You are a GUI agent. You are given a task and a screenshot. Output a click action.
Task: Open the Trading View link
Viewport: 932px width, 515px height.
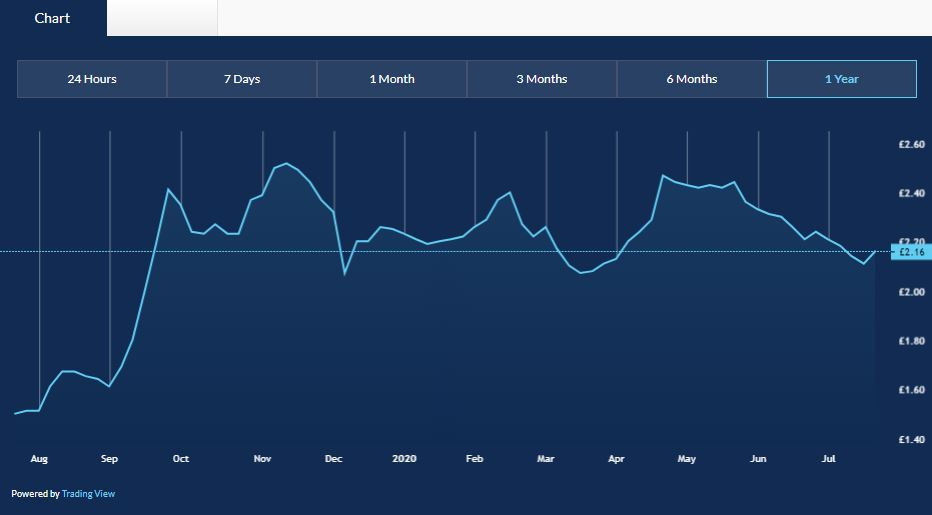coord(89,494)
